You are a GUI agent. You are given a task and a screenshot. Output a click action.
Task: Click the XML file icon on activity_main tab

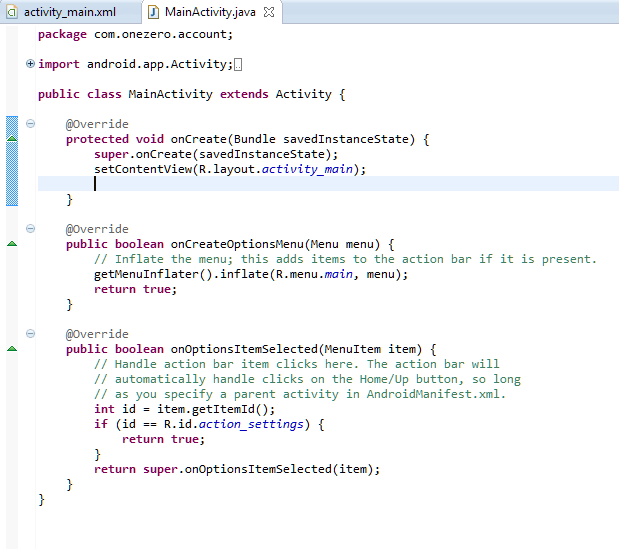[12, 12]
